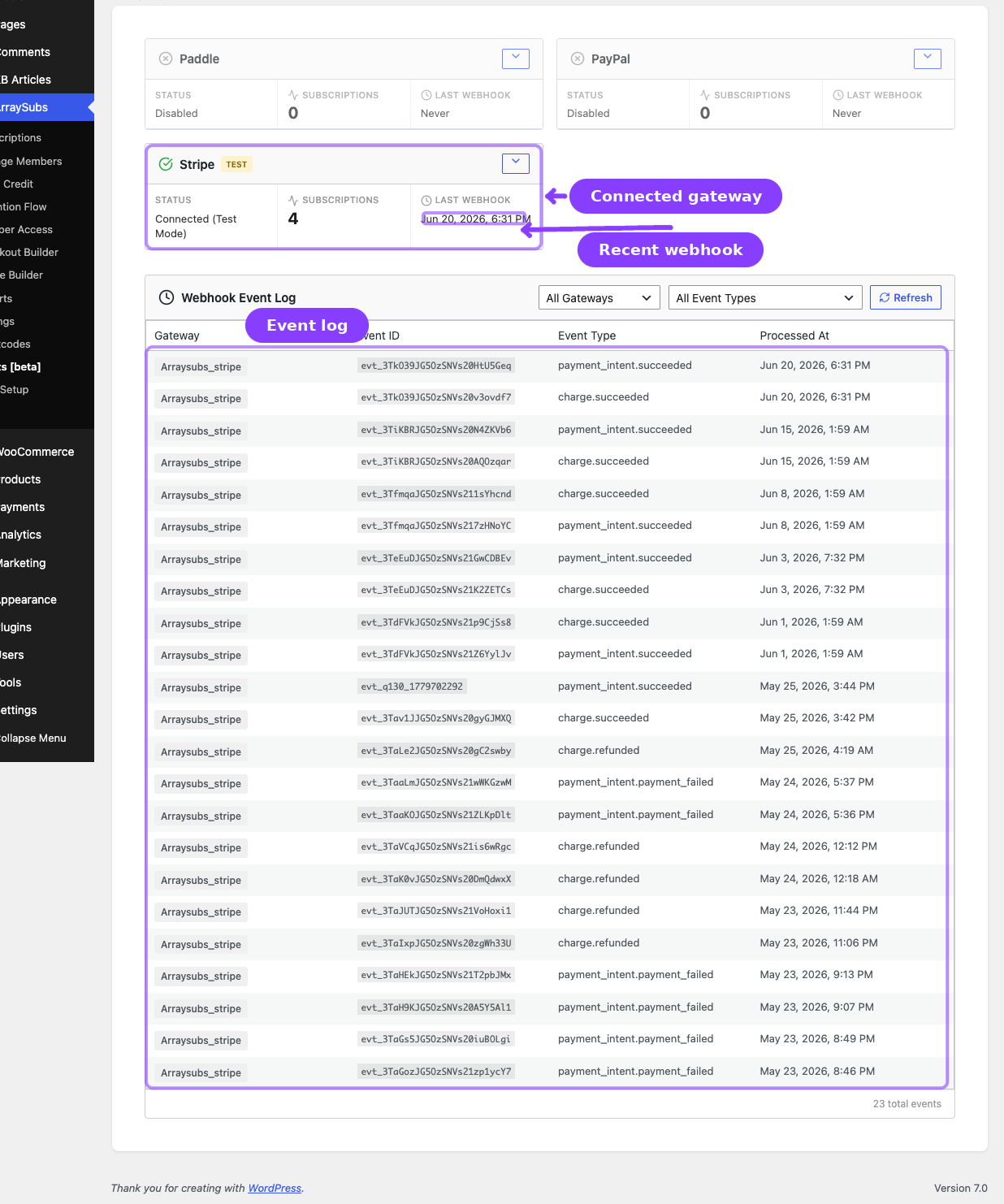Screen dimensions: 1004x1204
Task: Refresh the webhook event log
Action: point(906,298)
